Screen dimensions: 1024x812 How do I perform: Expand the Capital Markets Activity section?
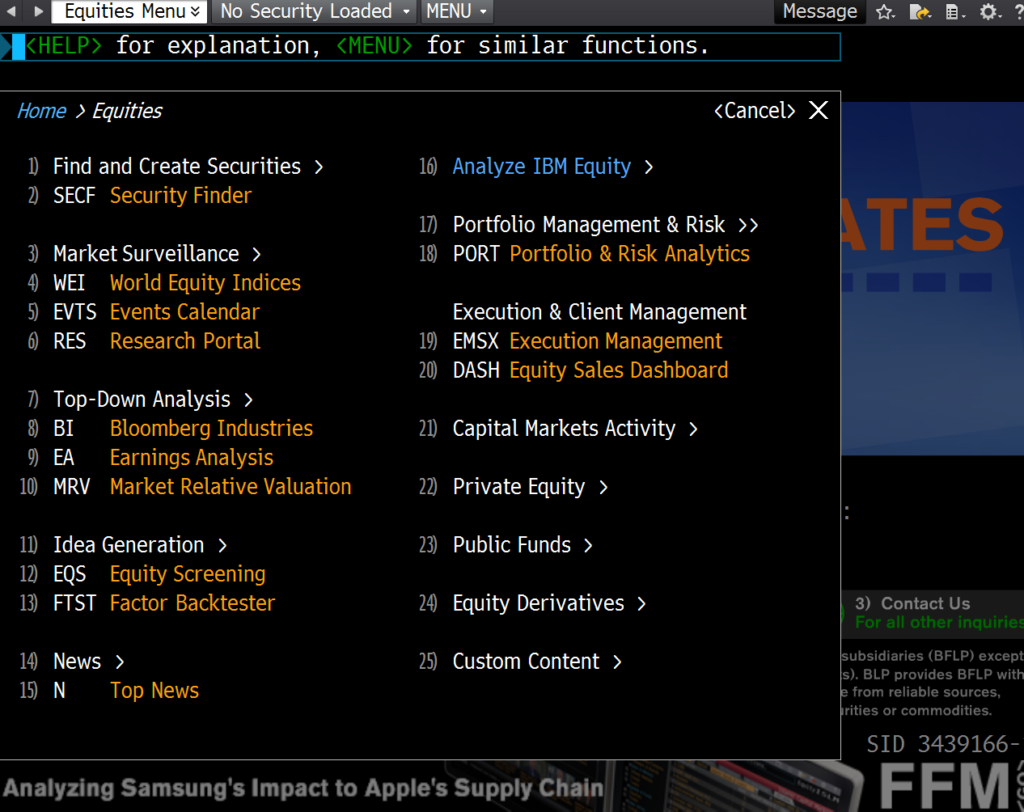[x=565, y=428]
